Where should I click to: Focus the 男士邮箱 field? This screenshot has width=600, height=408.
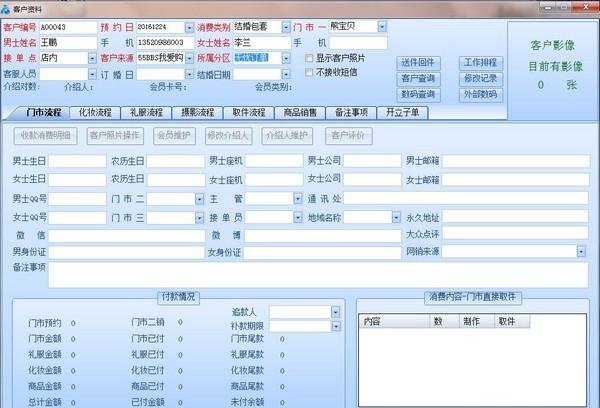515,161
